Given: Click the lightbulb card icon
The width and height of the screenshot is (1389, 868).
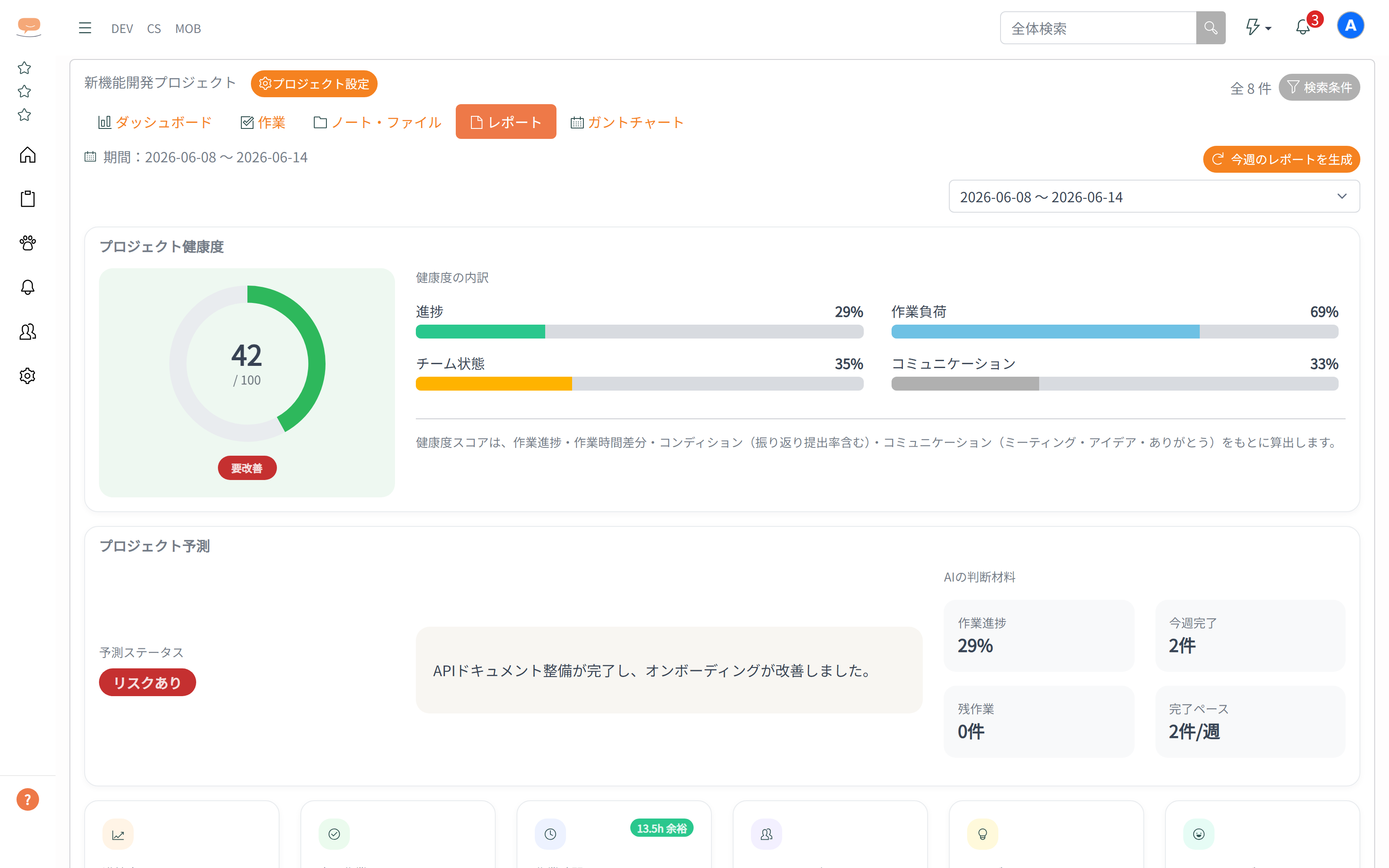Looking at the screenshot, I should 983,834.
